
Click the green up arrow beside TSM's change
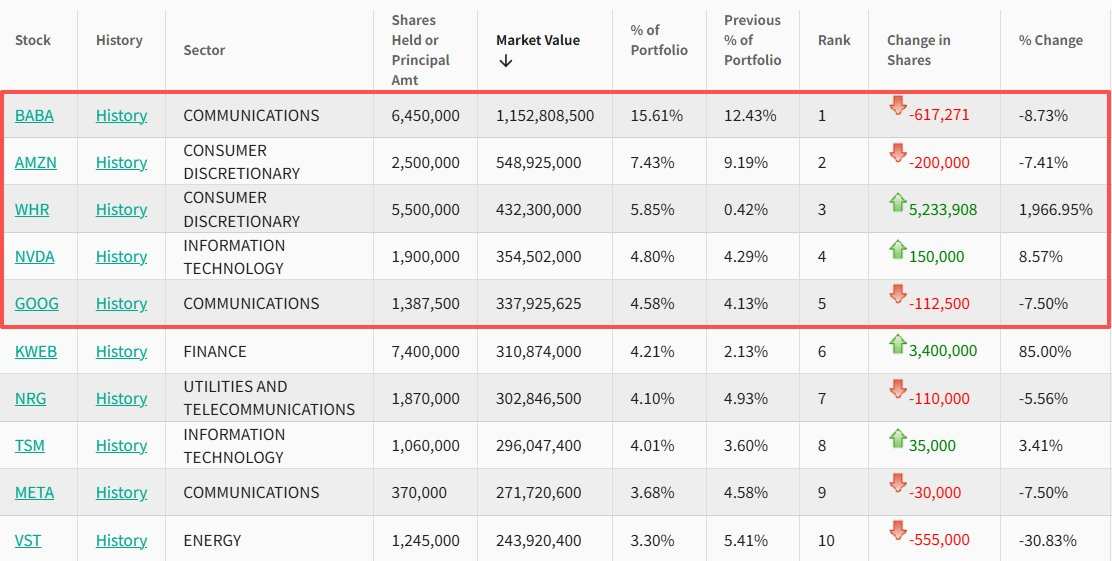click(897, 438)
